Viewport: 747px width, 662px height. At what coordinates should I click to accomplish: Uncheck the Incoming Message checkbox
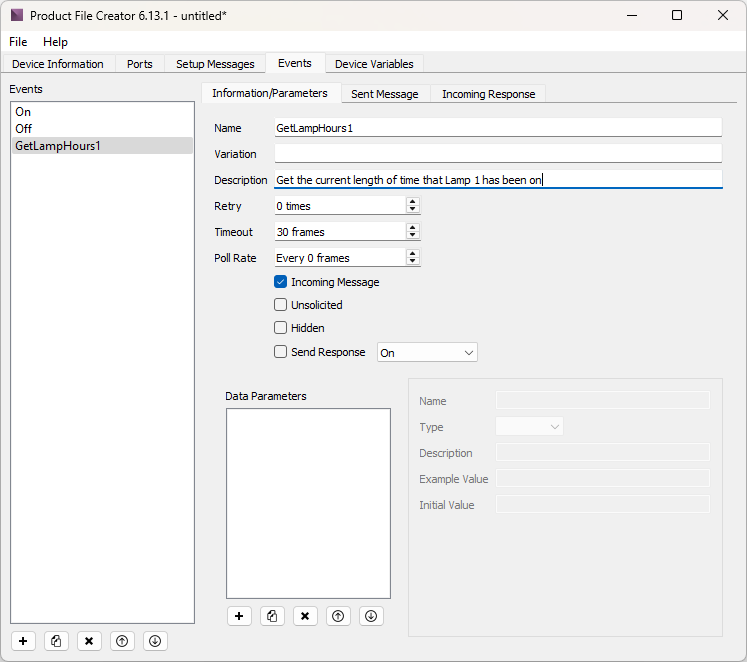tap(281, 282)
